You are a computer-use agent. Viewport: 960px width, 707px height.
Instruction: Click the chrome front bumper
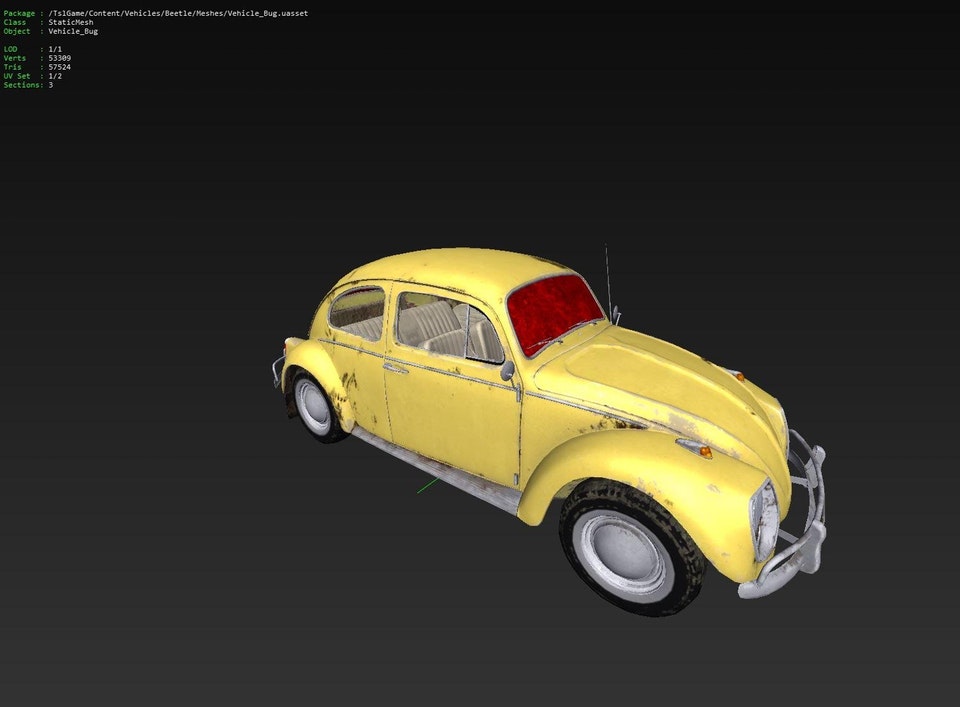[x=790, y=520]
